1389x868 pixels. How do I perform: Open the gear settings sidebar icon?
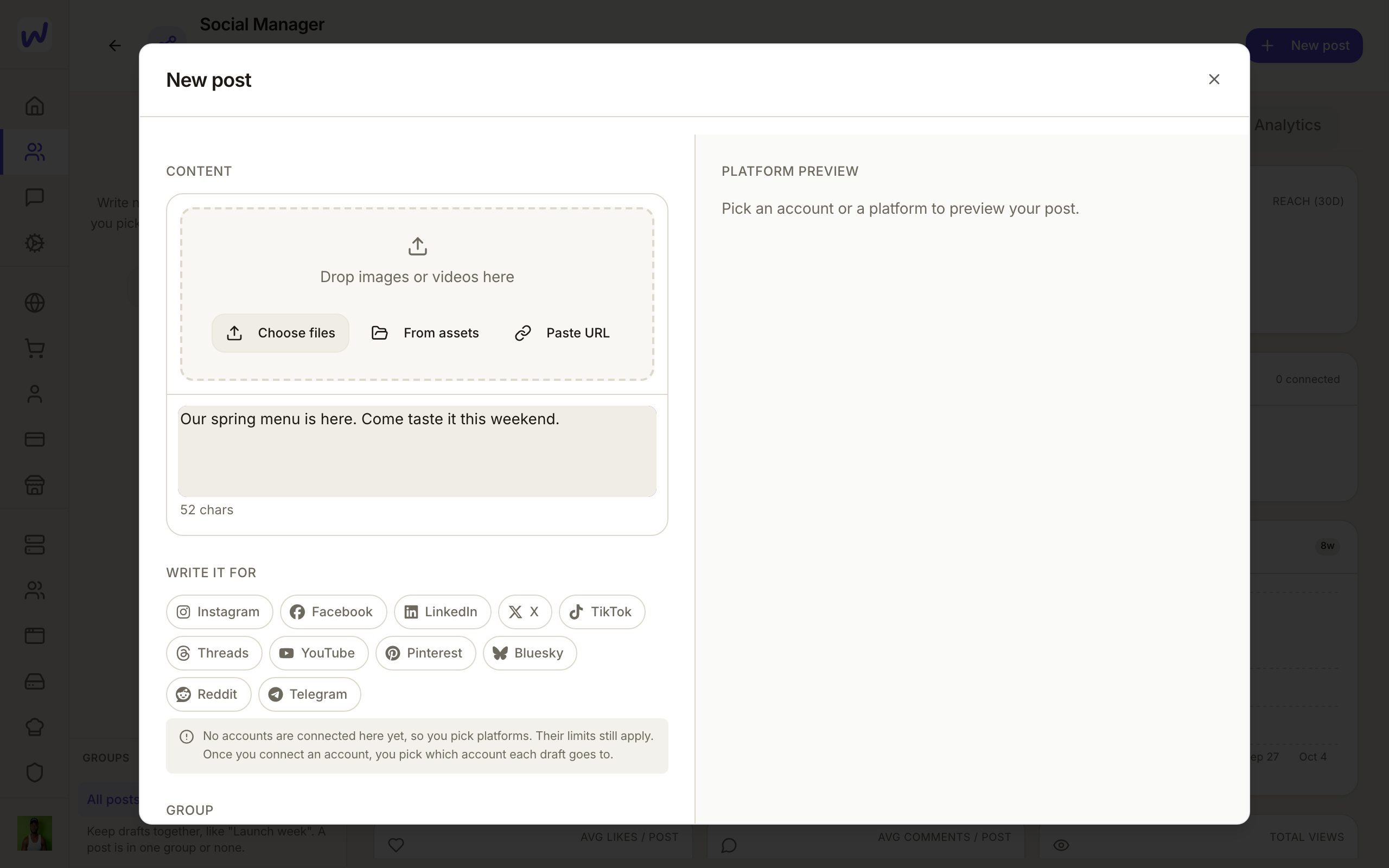pos(34,243)
